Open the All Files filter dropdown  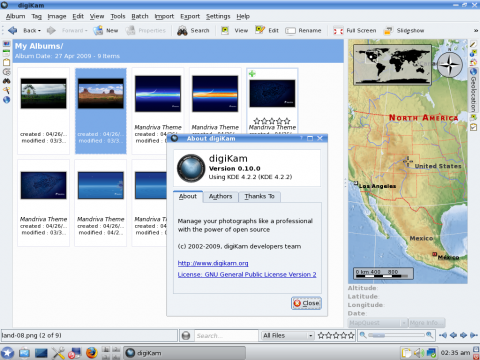coord(287,336)
